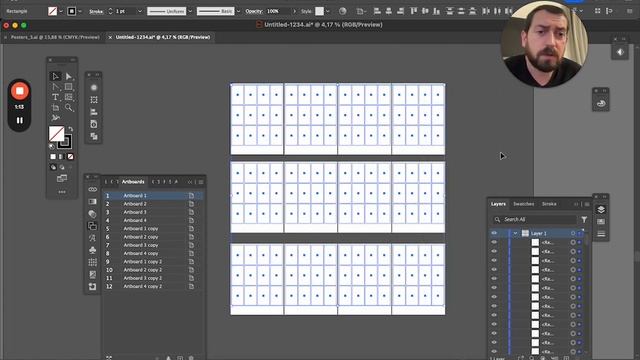Click the Fill swatch in toolbox
Image resolution: width=640 pixels, height=360 pixels.
point(56,133)
